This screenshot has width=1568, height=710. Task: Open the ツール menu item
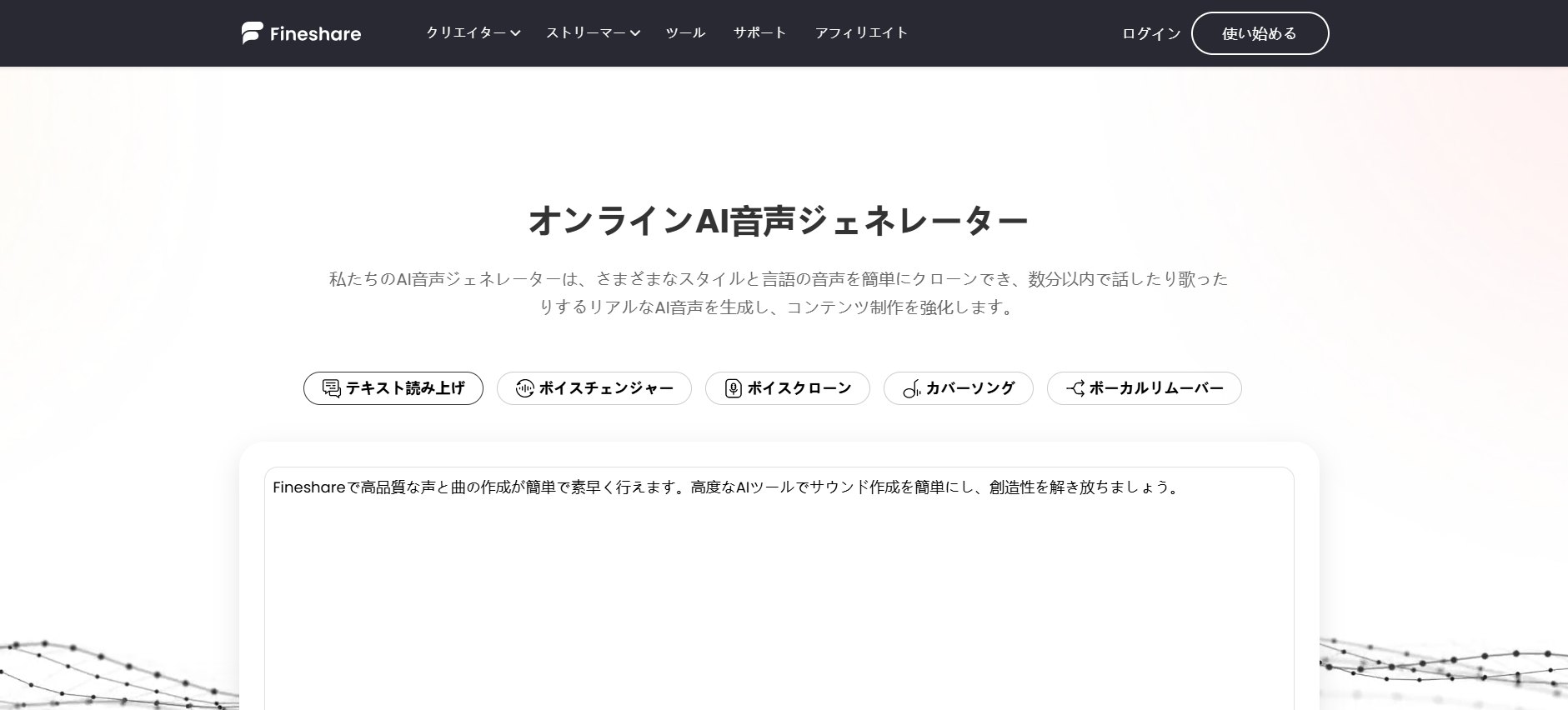[685, 32]
